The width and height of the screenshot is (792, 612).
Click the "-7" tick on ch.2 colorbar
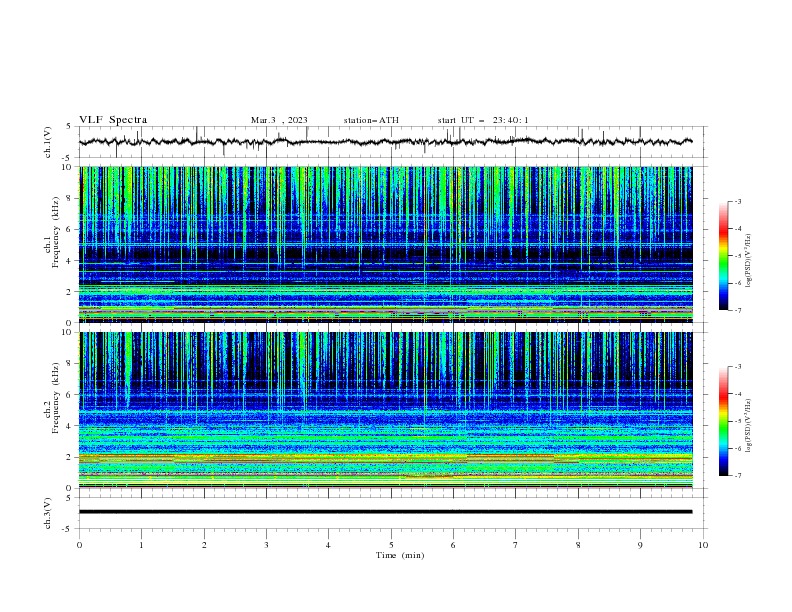737,475
